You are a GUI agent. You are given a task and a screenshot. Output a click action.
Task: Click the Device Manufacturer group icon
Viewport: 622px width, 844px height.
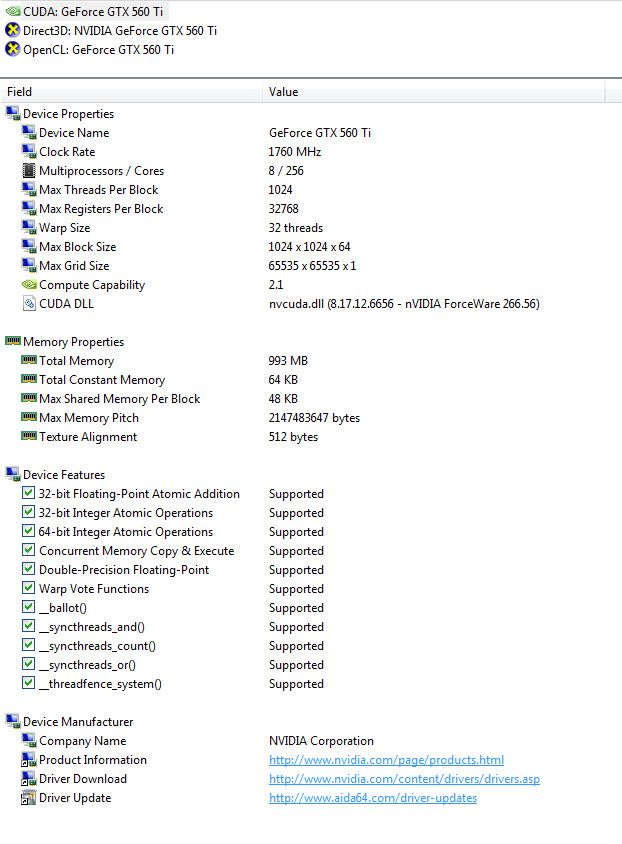click(13, 721)
